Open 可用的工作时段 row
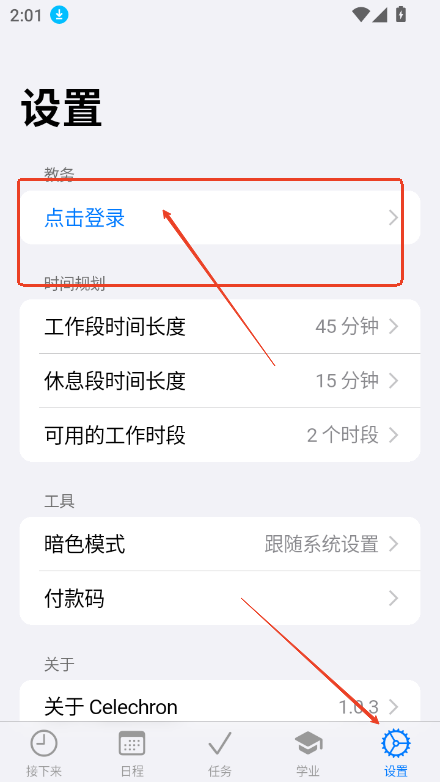440x782 pixels. (220, 435)
